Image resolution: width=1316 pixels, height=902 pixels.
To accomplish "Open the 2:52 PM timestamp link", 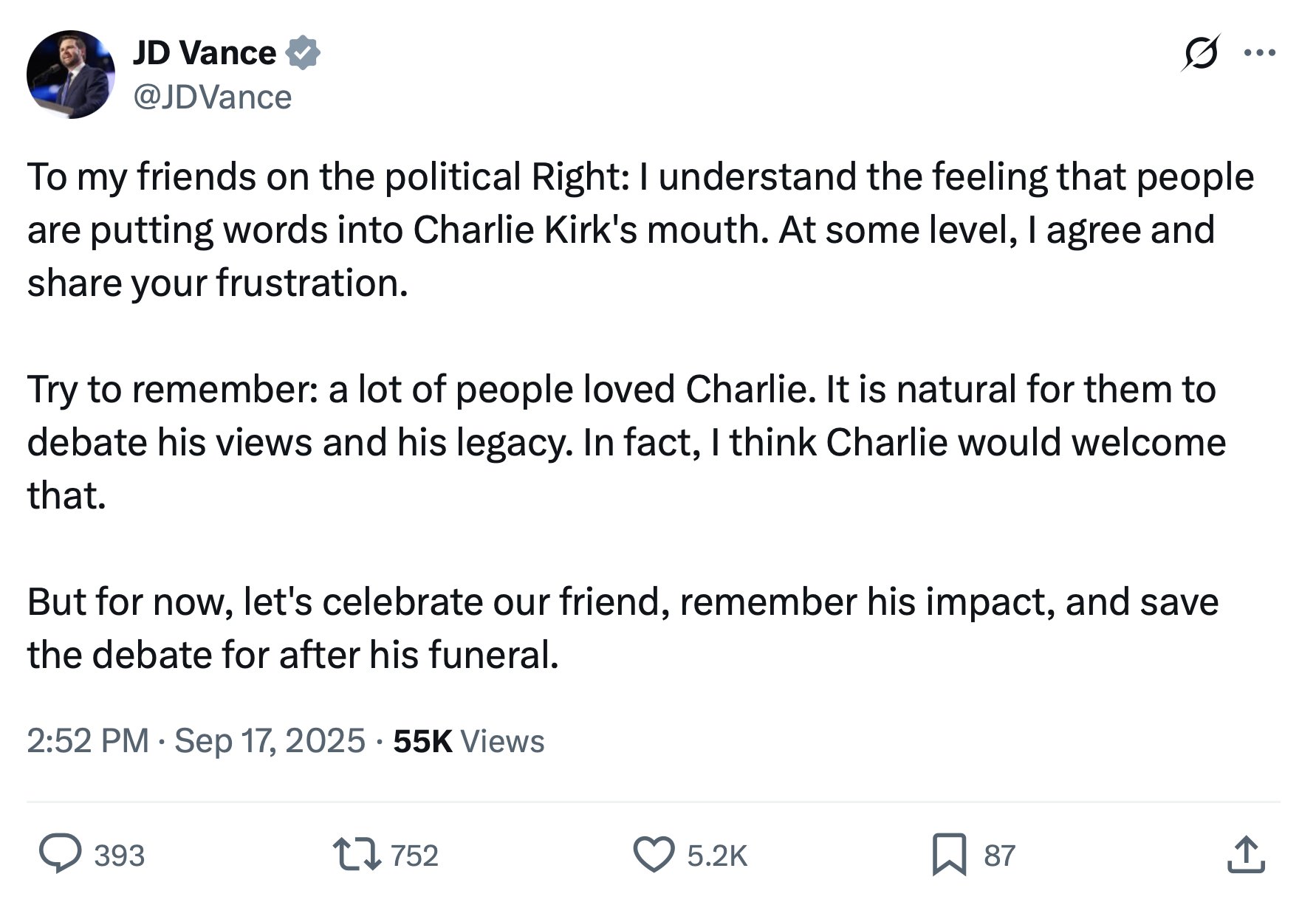I will coord(88,740).
